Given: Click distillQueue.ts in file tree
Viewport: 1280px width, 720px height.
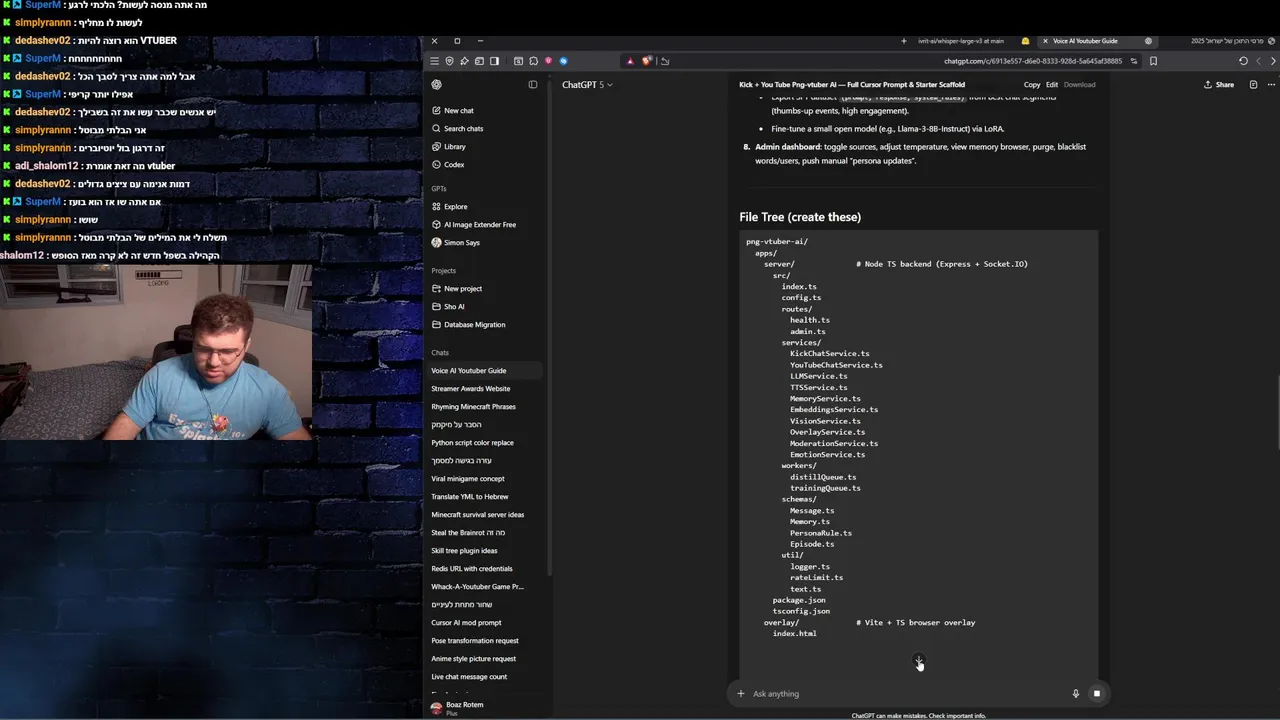Looking at the screenshot, I should [823, 477].
